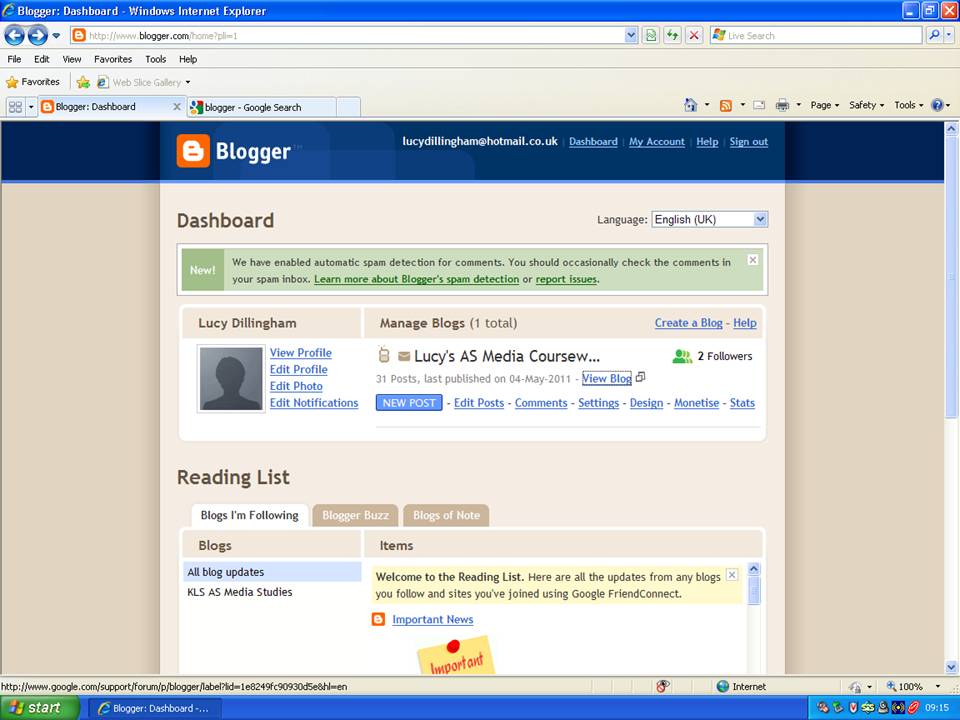Open the Safety dropdown menu

[x=866, y=105]
